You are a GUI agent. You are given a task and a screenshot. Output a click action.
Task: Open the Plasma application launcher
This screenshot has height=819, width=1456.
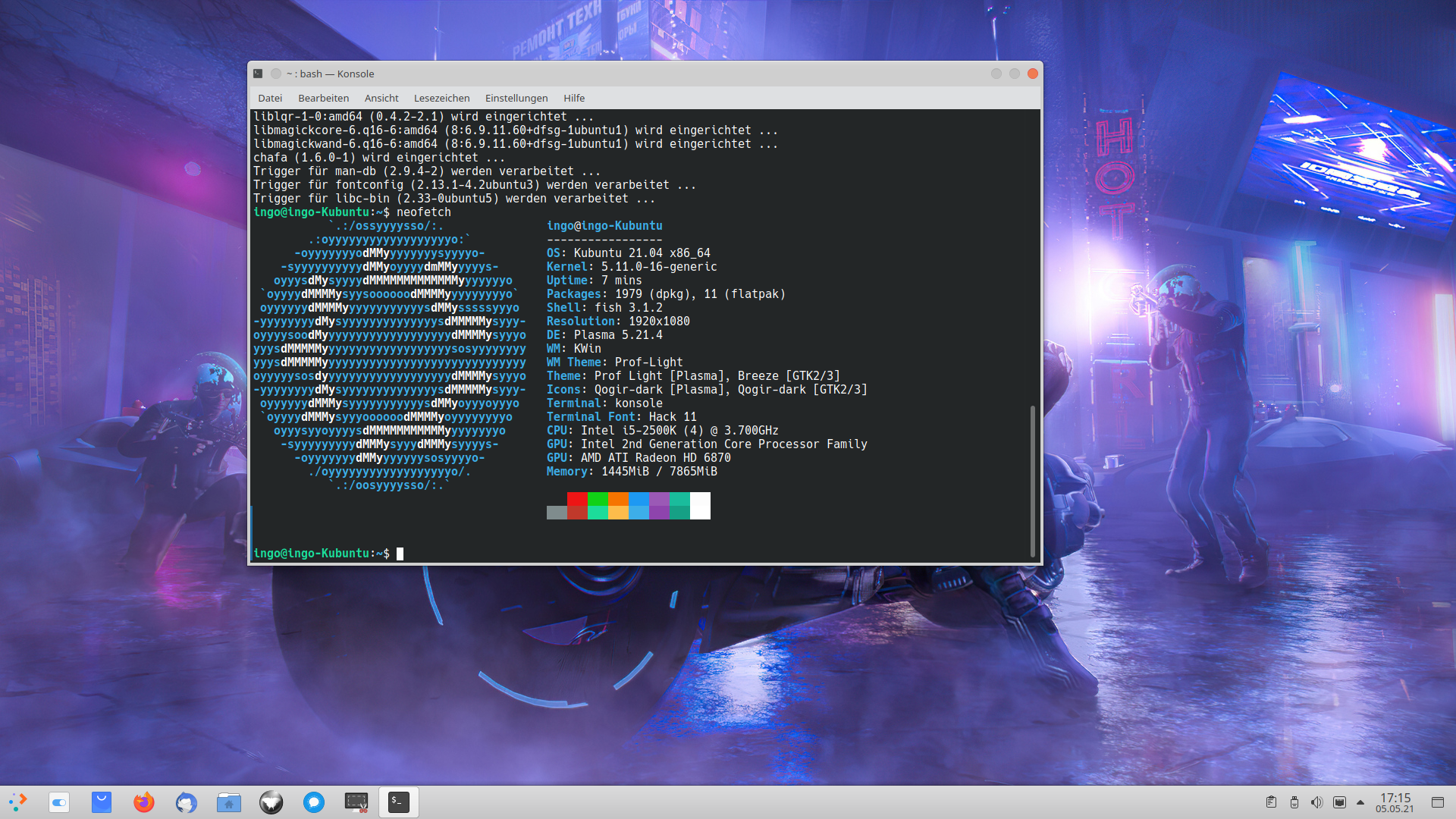click(18, 802)
